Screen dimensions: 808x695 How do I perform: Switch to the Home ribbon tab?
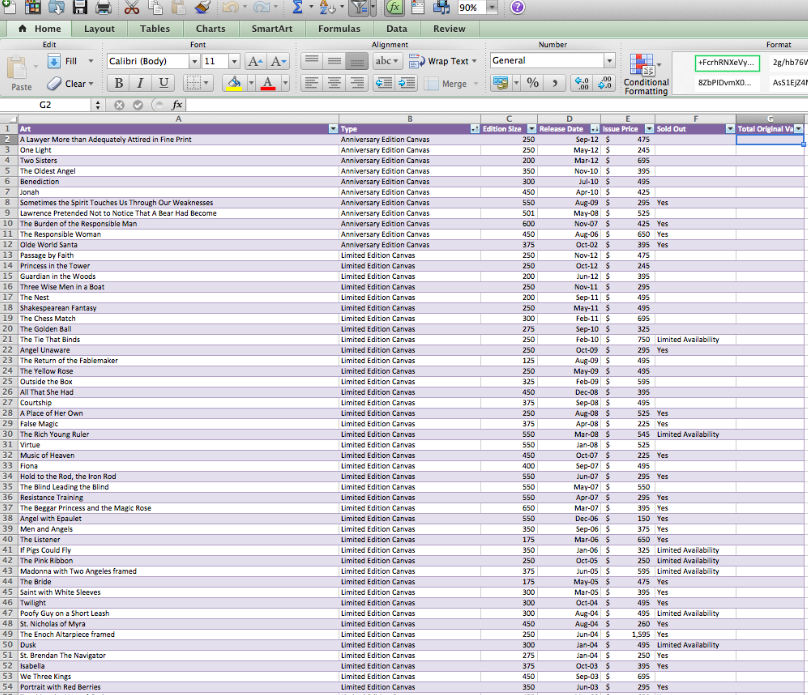pyautogui.click(x=40, y=29)
